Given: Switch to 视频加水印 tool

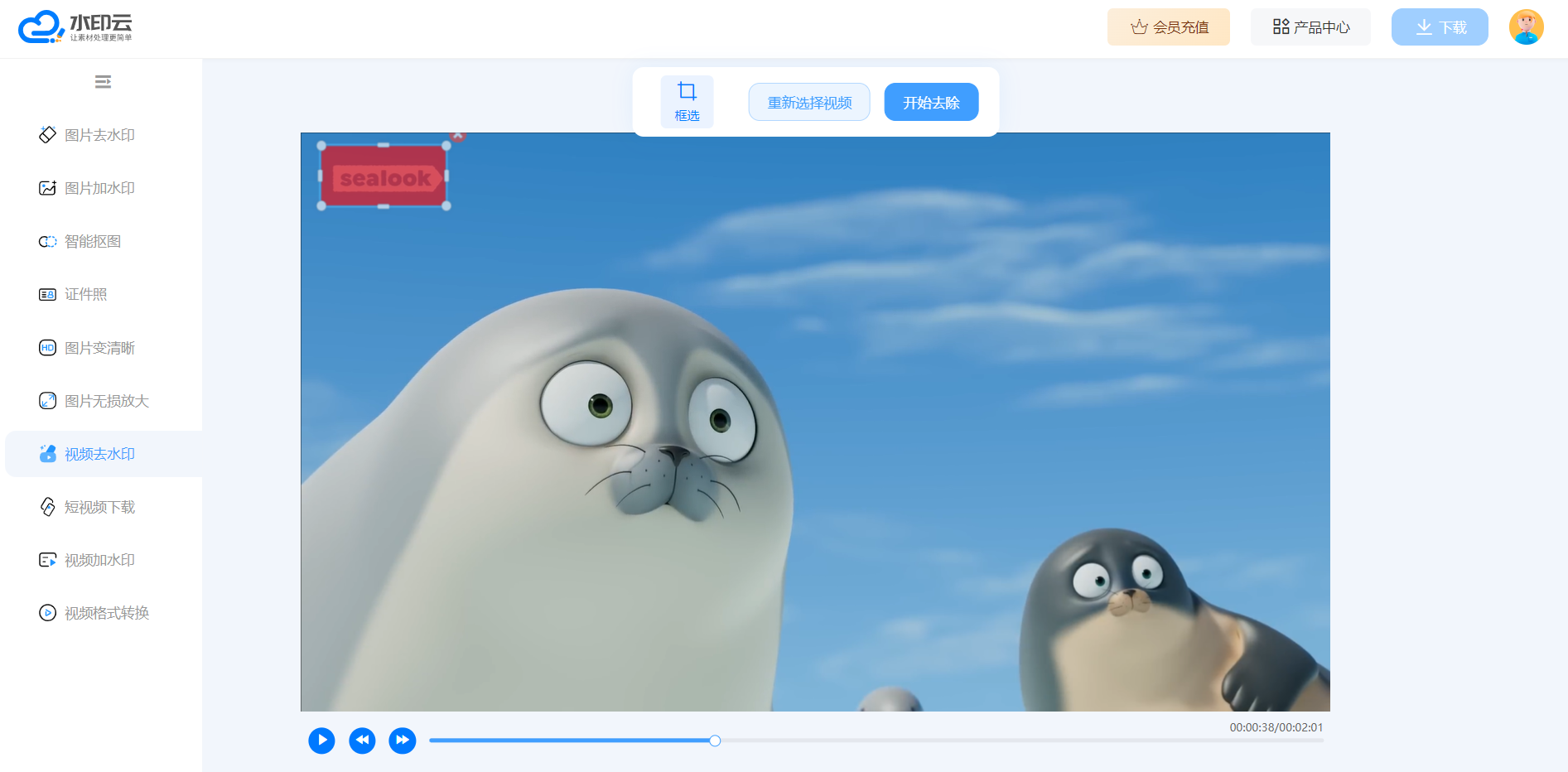Looking at the screenshot, I should [99, 560].
